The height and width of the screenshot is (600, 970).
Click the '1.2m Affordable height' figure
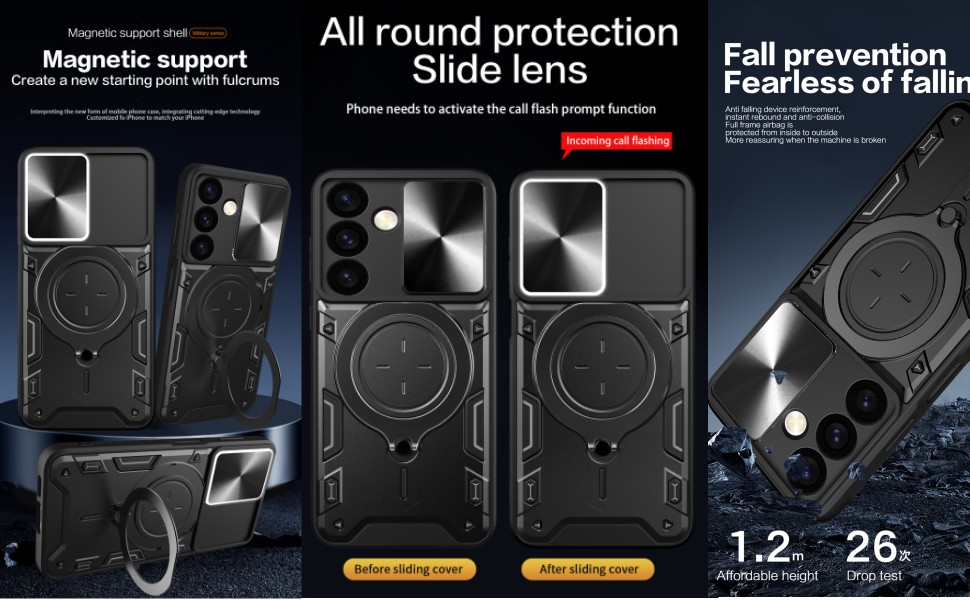point(767,555)
